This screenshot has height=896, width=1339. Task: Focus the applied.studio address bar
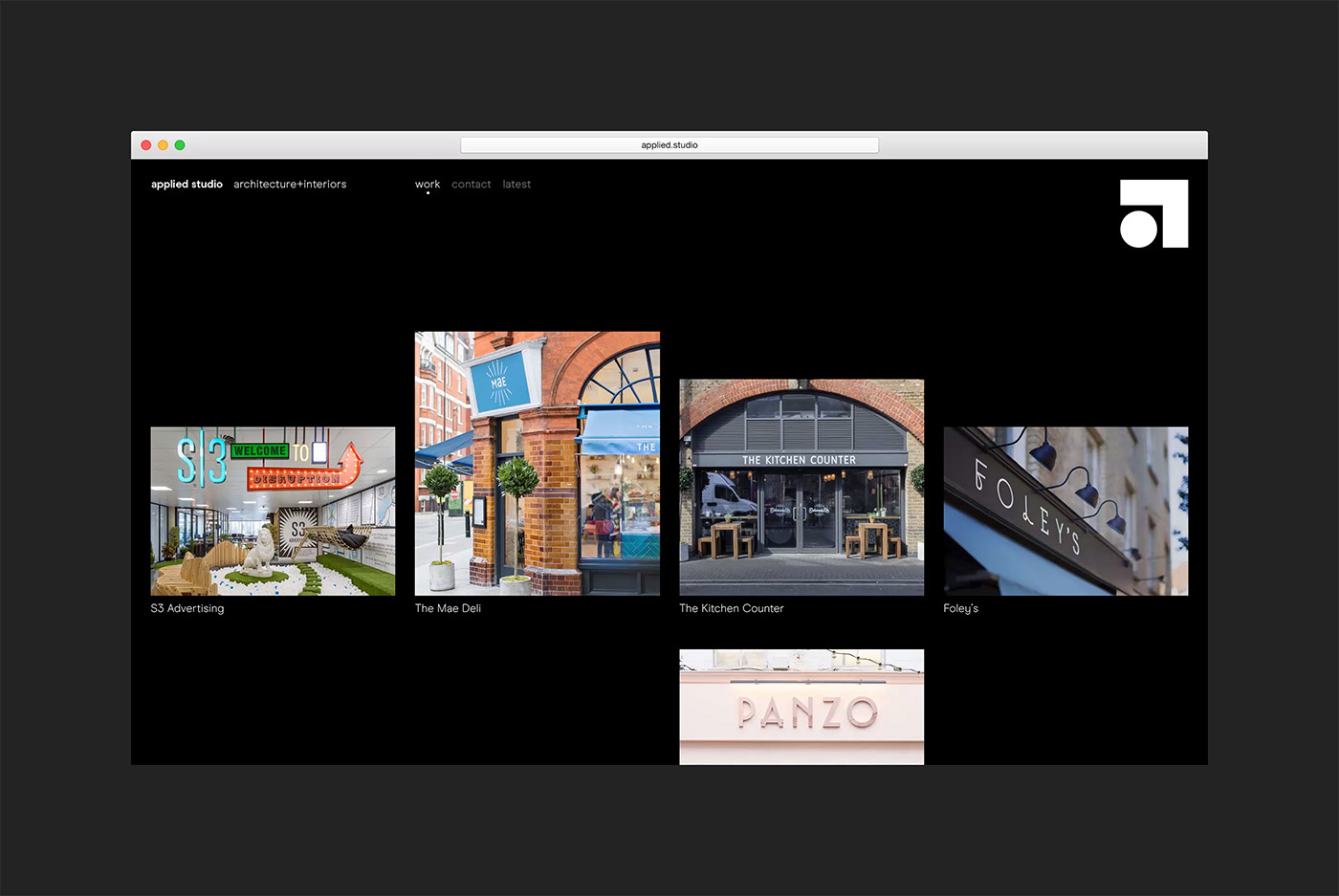(x=669, y=145)
